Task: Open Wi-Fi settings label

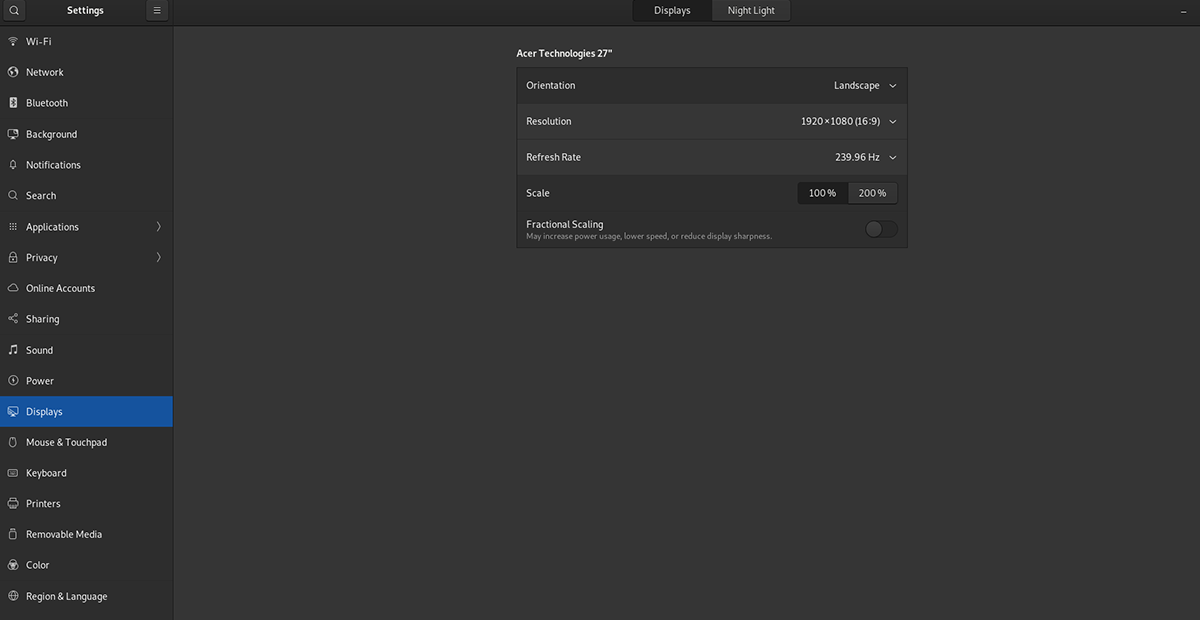Action: tap(39, 42)
